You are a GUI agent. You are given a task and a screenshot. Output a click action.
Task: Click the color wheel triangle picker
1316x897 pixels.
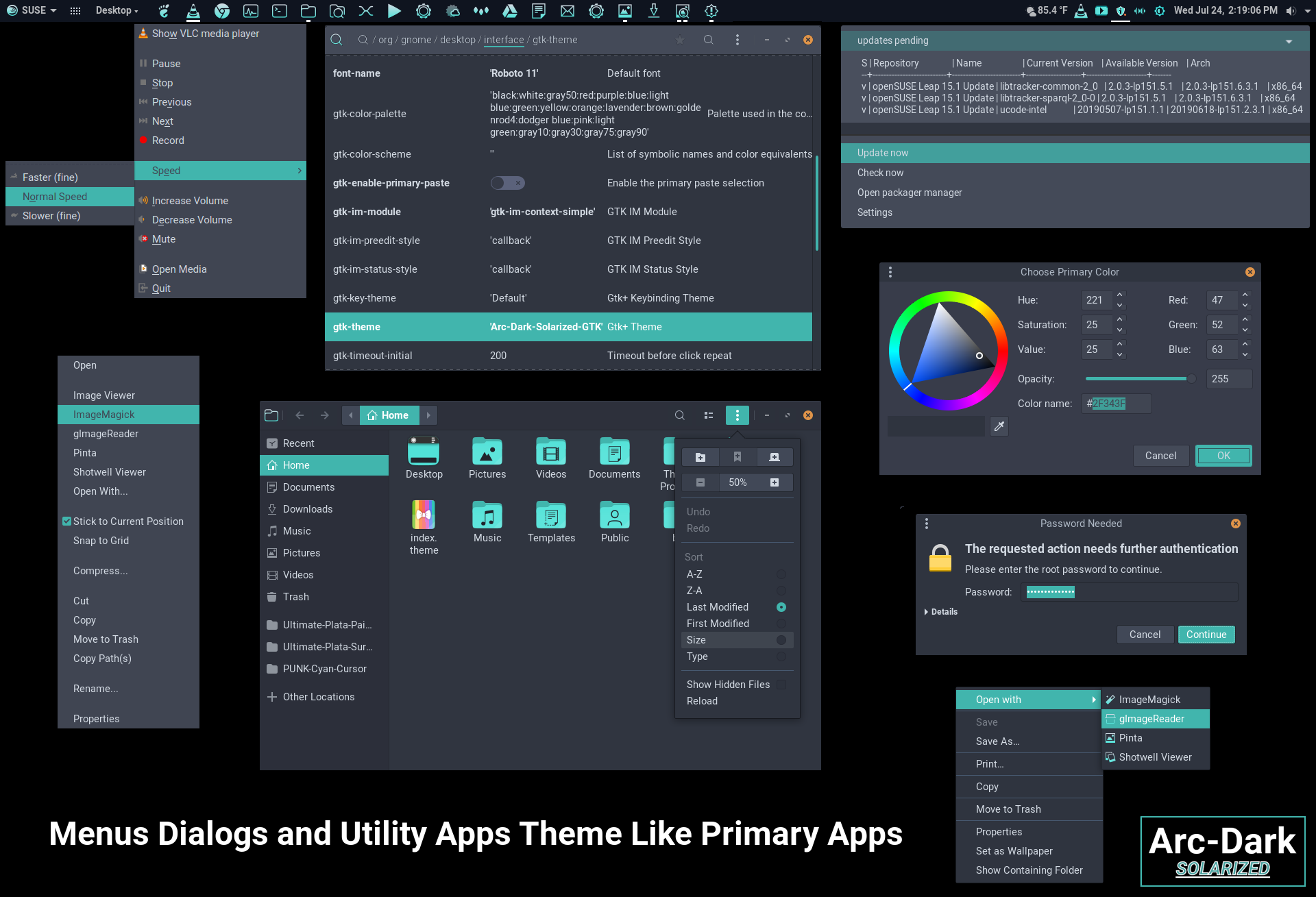coord(953,343)
